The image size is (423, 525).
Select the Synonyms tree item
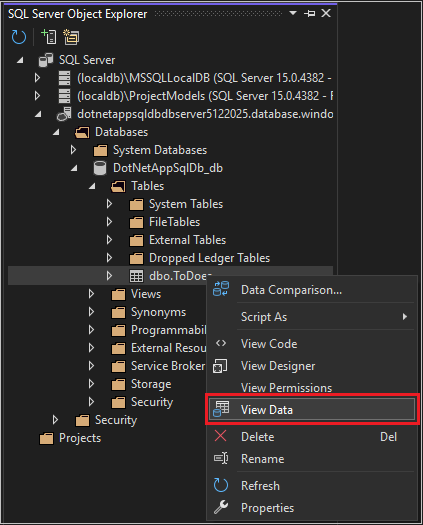(x=158, y=312)
